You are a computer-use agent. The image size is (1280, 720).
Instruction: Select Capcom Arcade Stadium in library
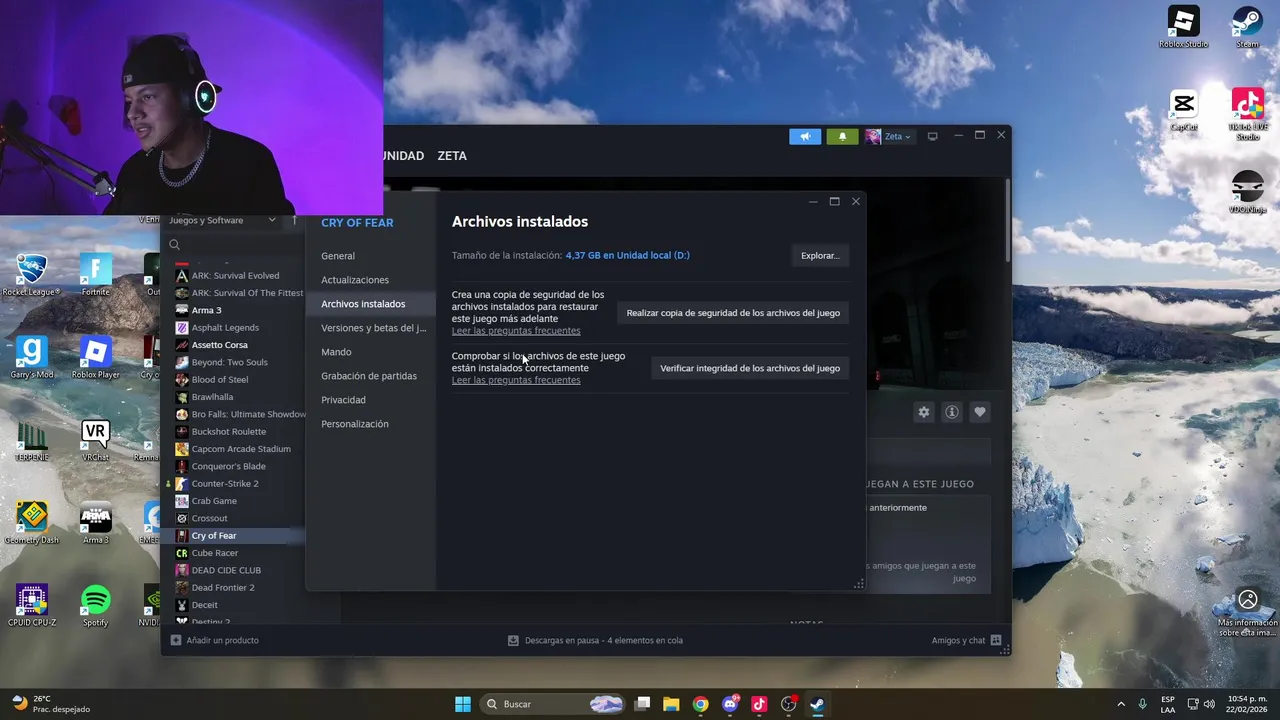235,449
